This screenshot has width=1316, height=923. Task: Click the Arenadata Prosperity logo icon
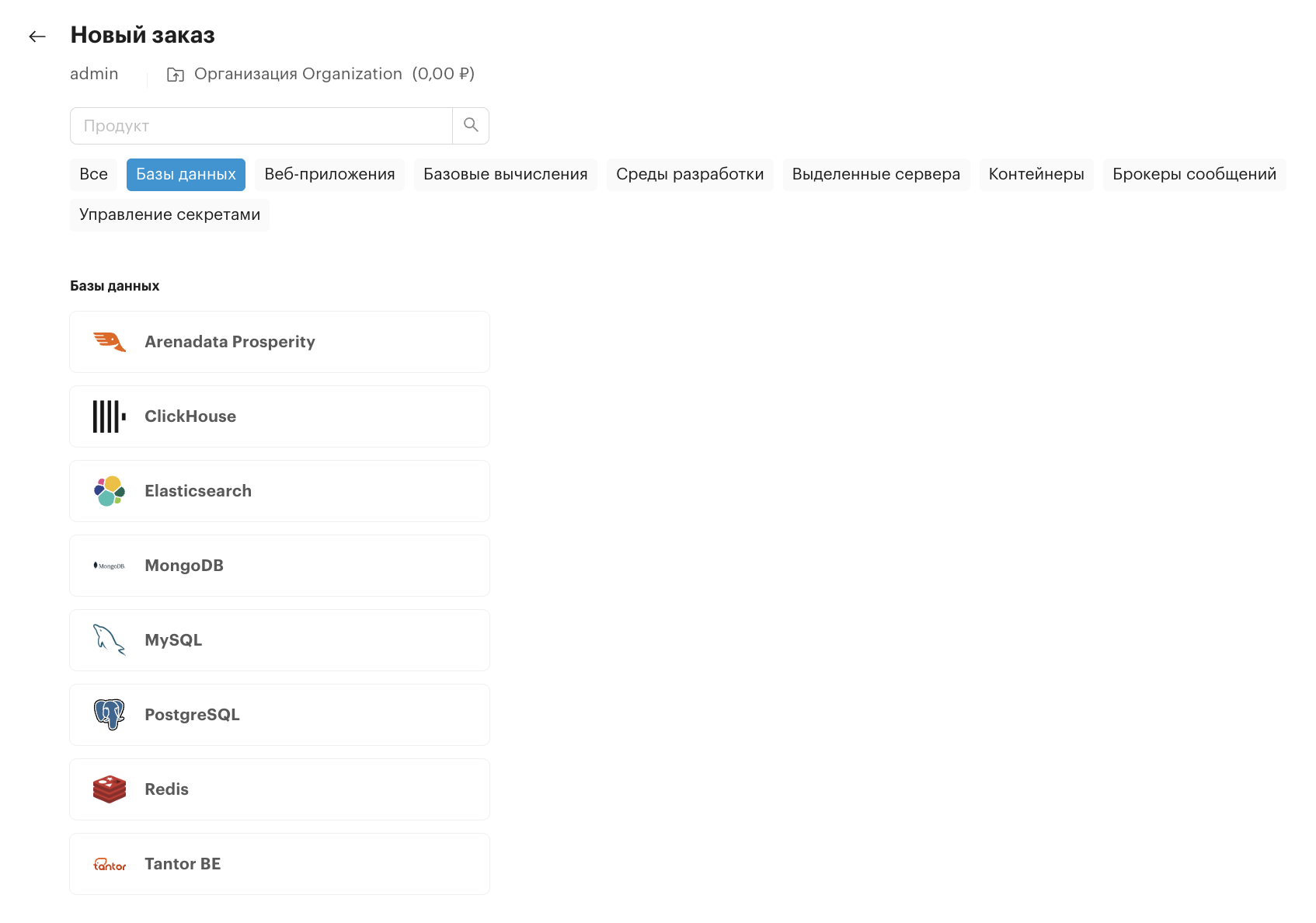[x=110, y=342]
